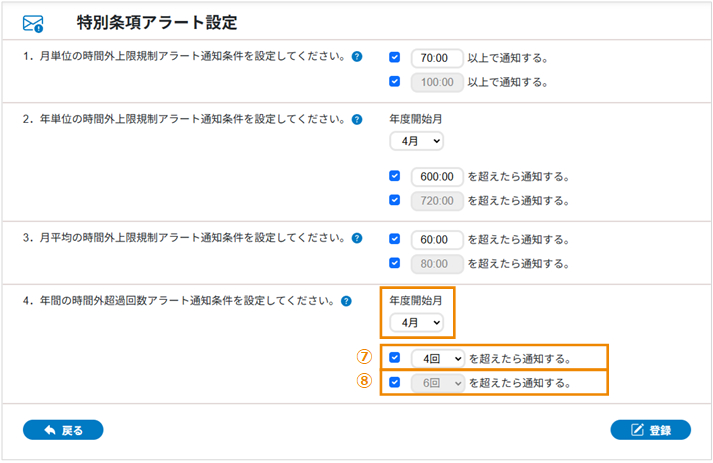Toggle the 6回 excess count checkbox
Screen dimensions: 713x463
pos(396,382)
